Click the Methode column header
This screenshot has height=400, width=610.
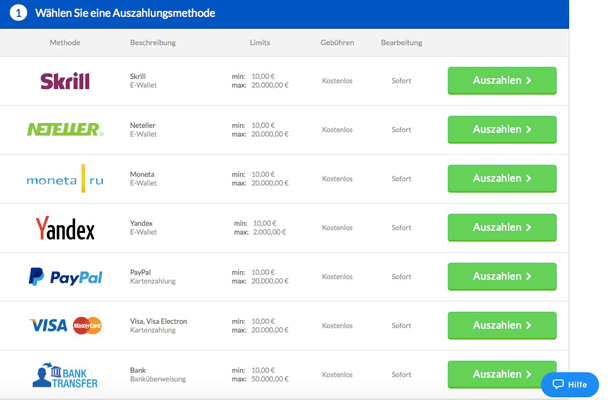[65, 42]
